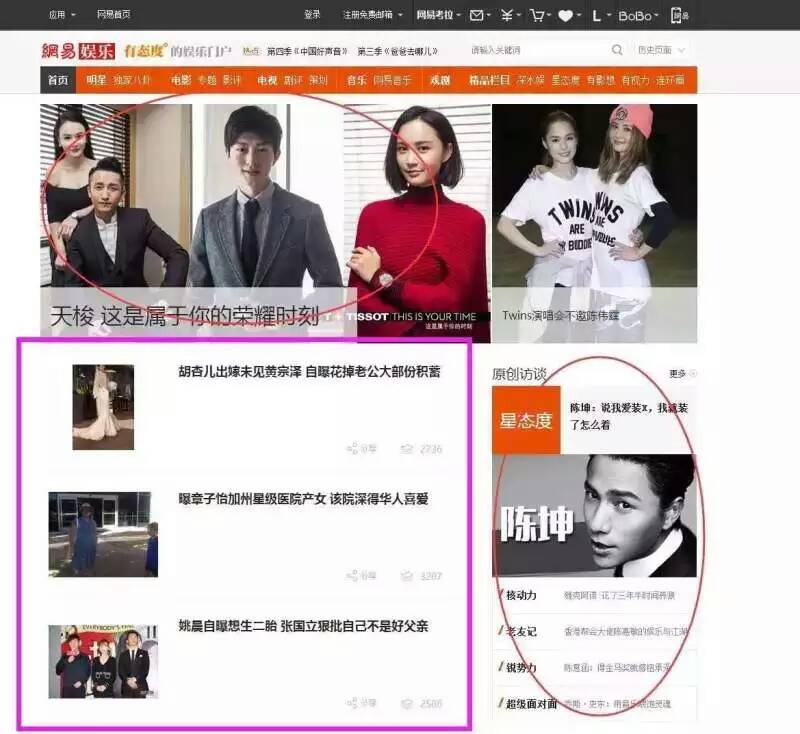
Task: Open headline 曝章子怡加州星级医院产女
Action: coord(304,499)
